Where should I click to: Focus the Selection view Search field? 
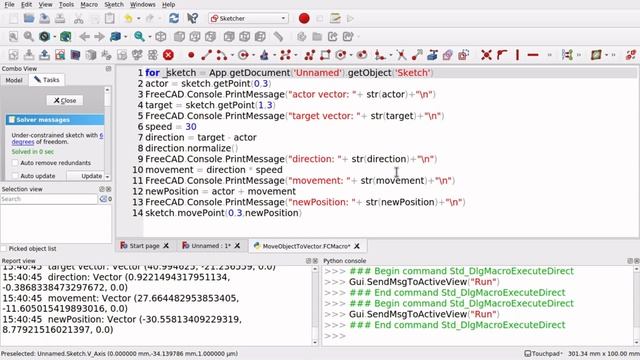pyautogui.click(x=49, y=199)
